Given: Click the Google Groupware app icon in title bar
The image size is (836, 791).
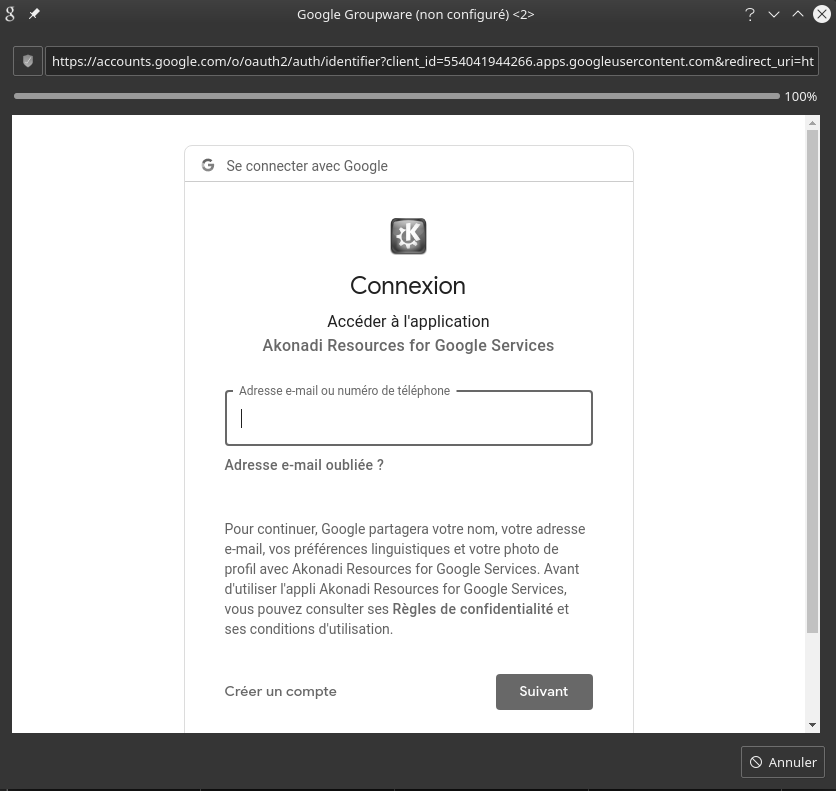Looking at the screenshot, I should [10, 14].
